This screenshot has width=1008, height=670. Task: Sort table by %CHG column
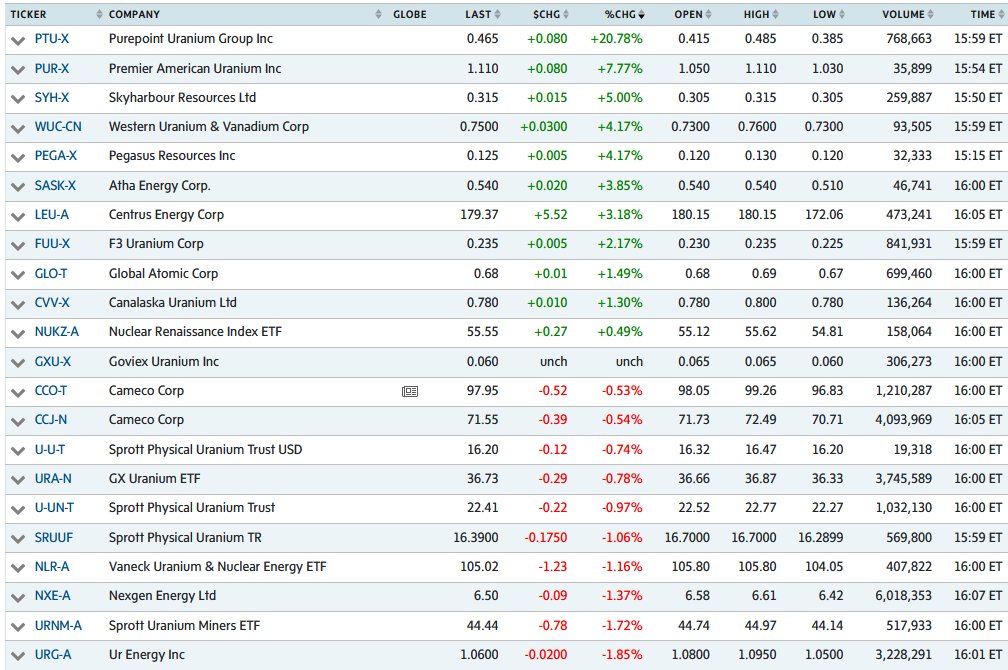click(624, 14)
